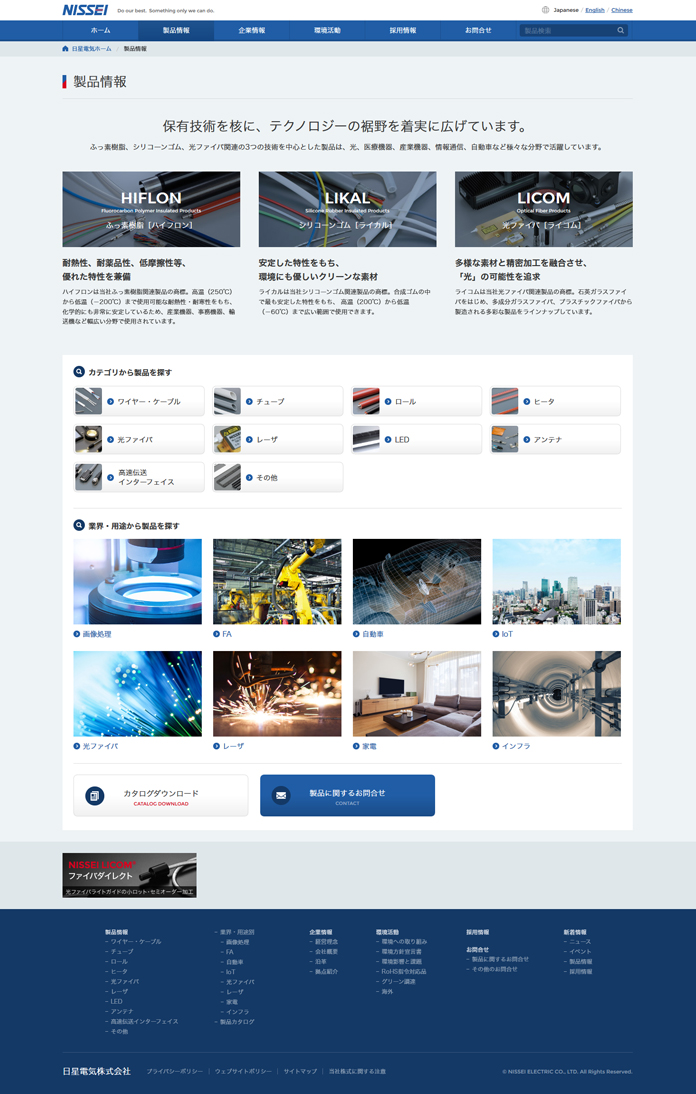Click footer link 環境への取り組み
The width and height of the screenshot is (696, 1094).
click(x=402, y=942)
